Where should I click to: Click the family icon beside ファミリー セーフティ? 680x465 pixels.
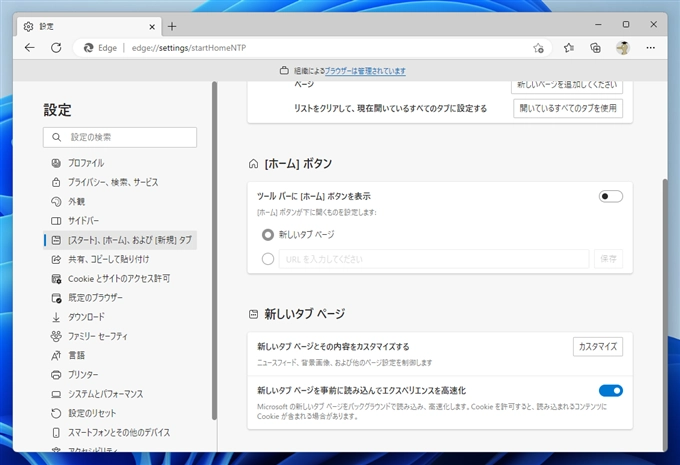56,336
